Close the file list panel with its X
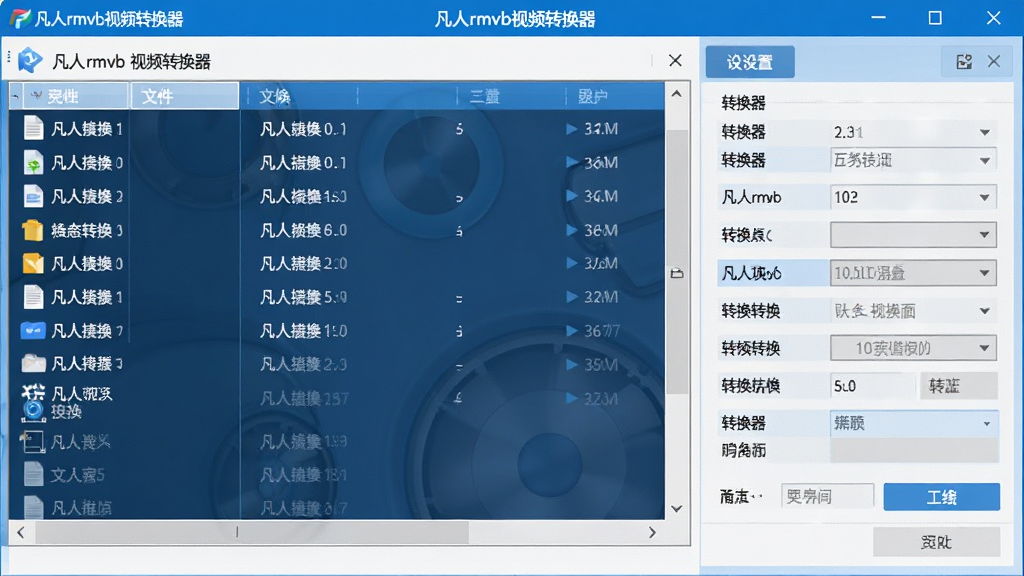The image size is (1024, 576). tap(675, 61)
